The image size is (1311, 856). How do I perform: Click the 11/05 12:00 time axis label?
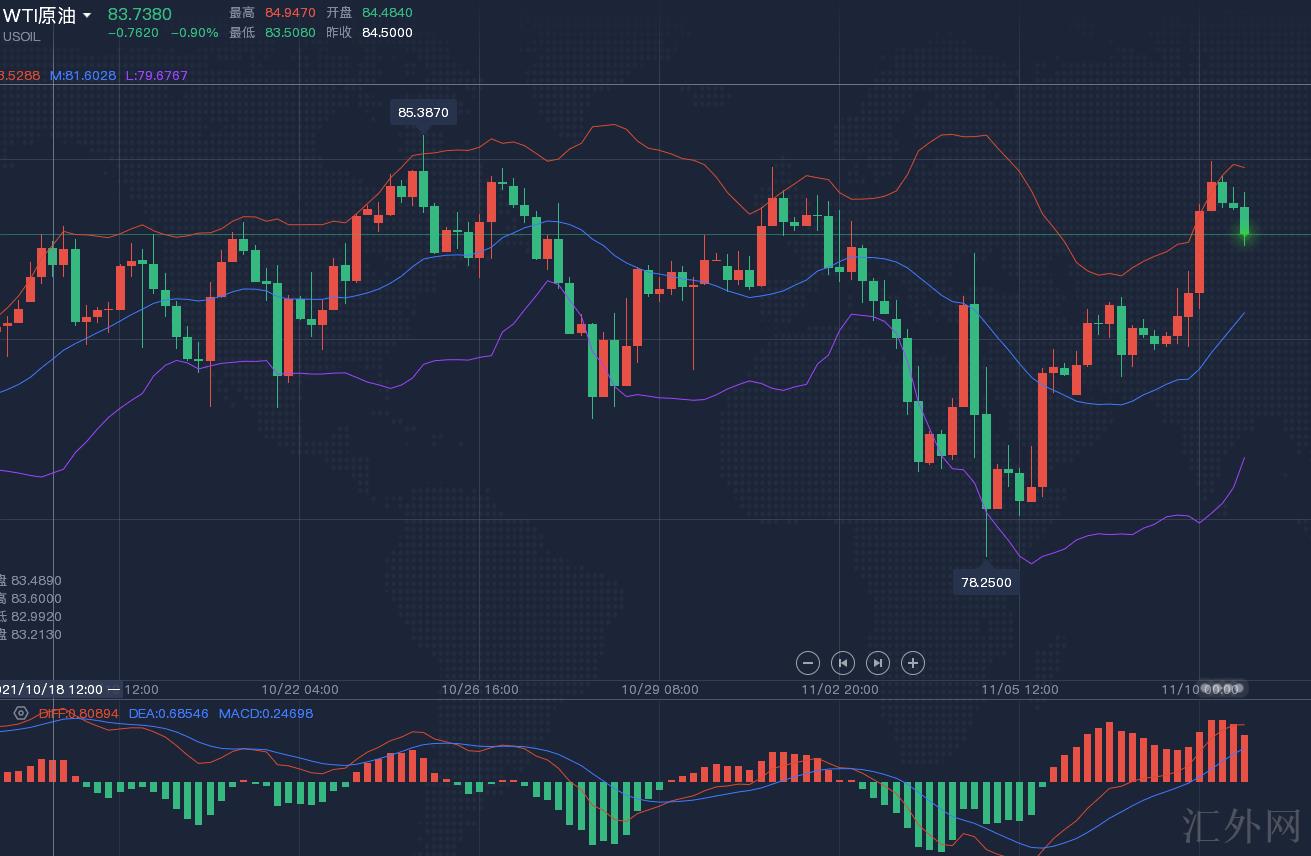tap(1019, 689)
